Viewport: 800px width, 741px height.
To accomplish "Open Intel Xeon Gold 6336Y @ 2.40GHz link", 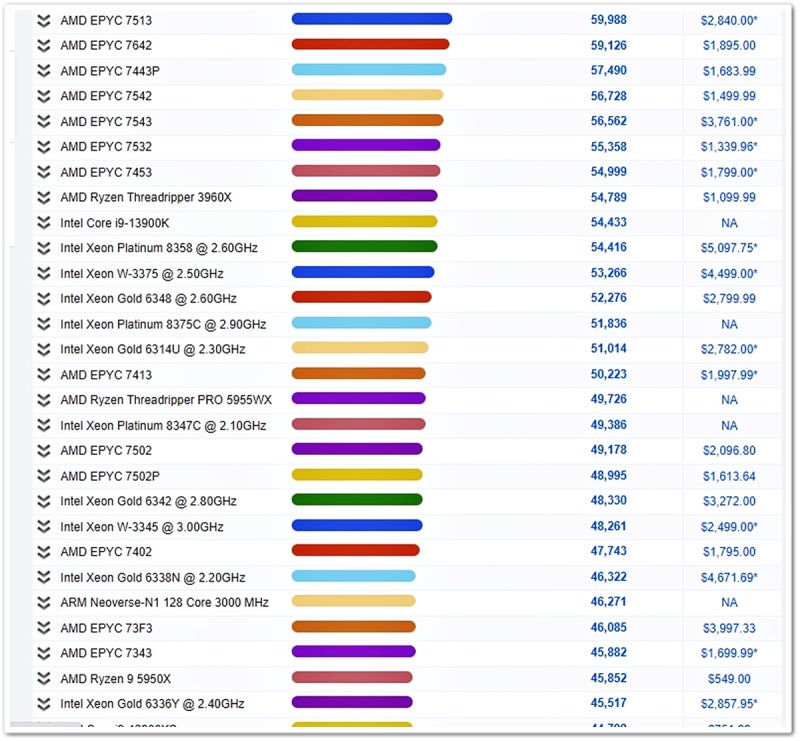I will 152,704.
